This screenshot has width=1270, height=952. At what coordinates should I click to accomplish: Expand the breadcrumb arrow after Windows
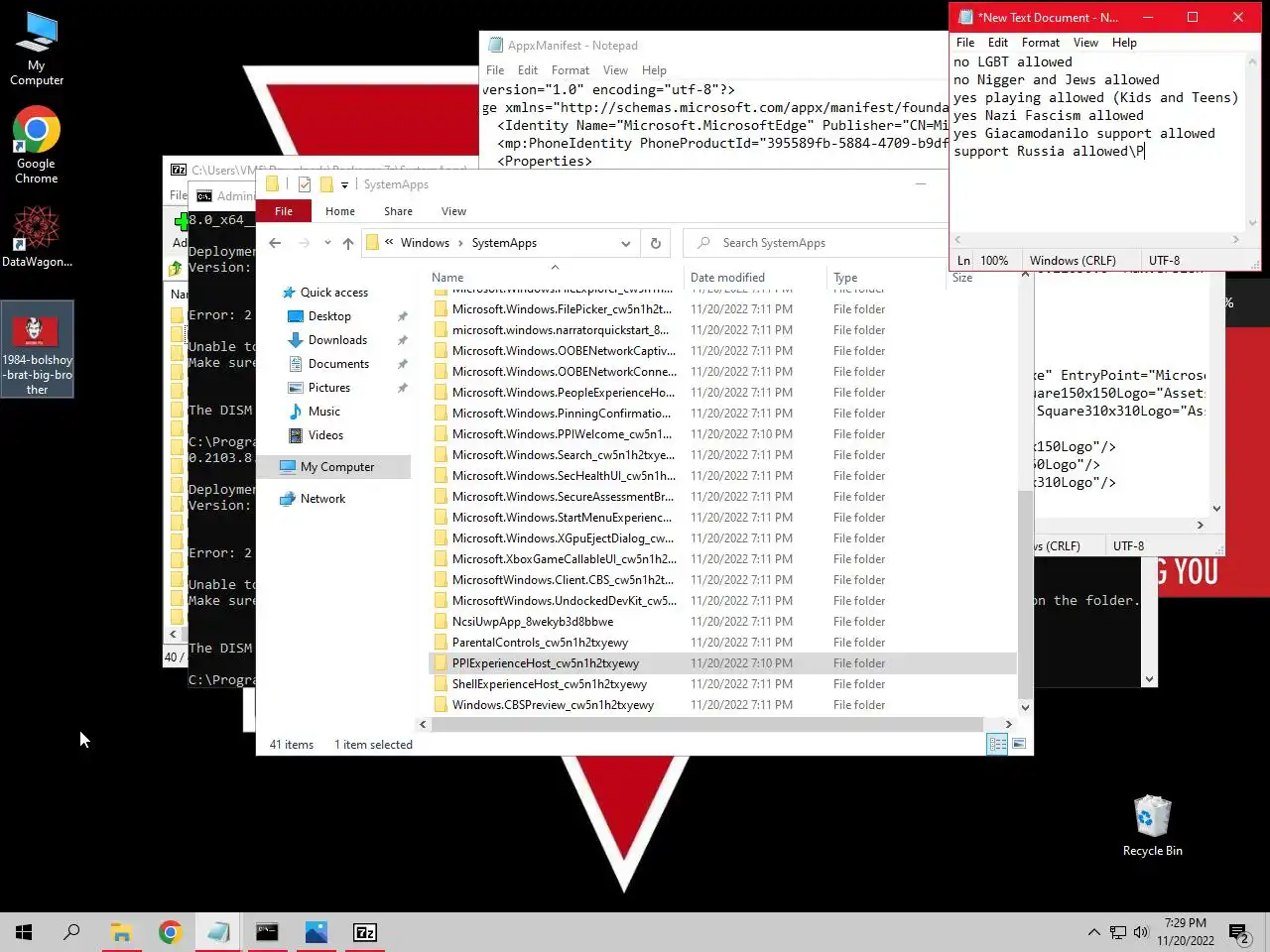click(460, 243)
